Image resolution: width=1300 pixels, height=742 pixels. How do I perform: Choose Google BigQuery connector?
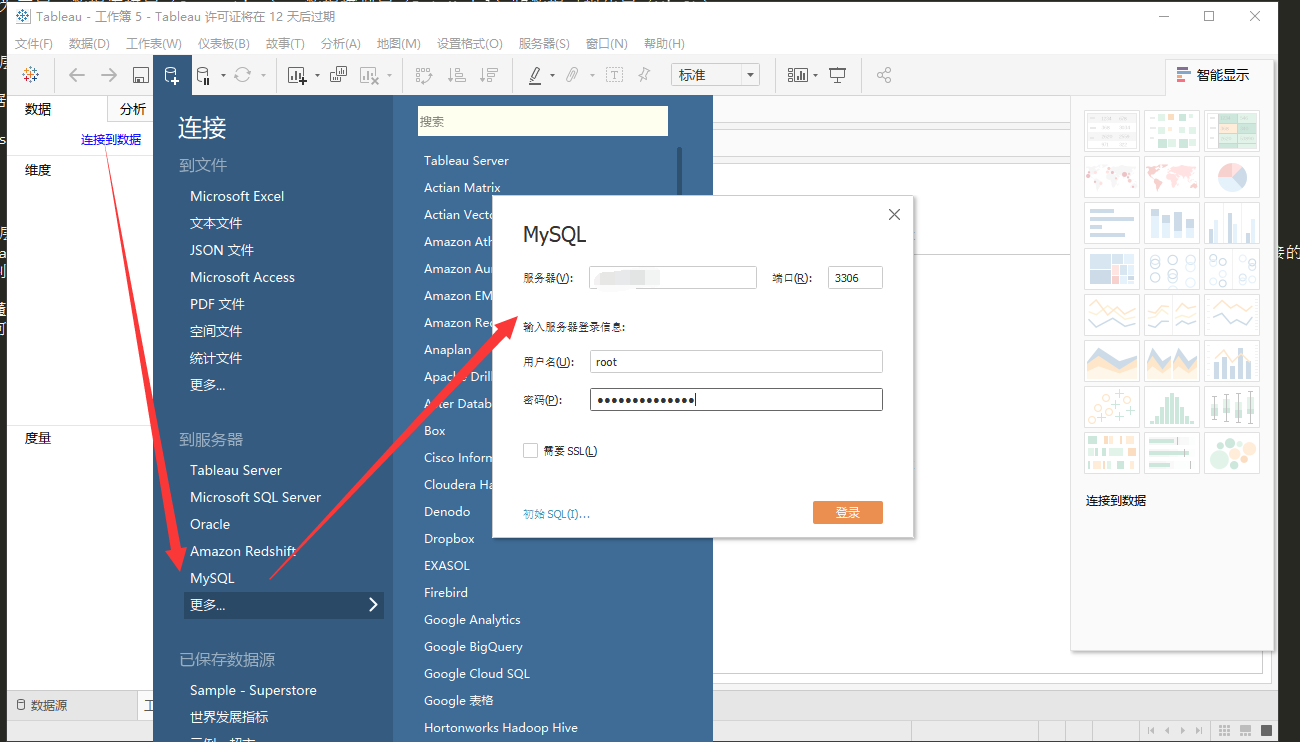point(473,646)
